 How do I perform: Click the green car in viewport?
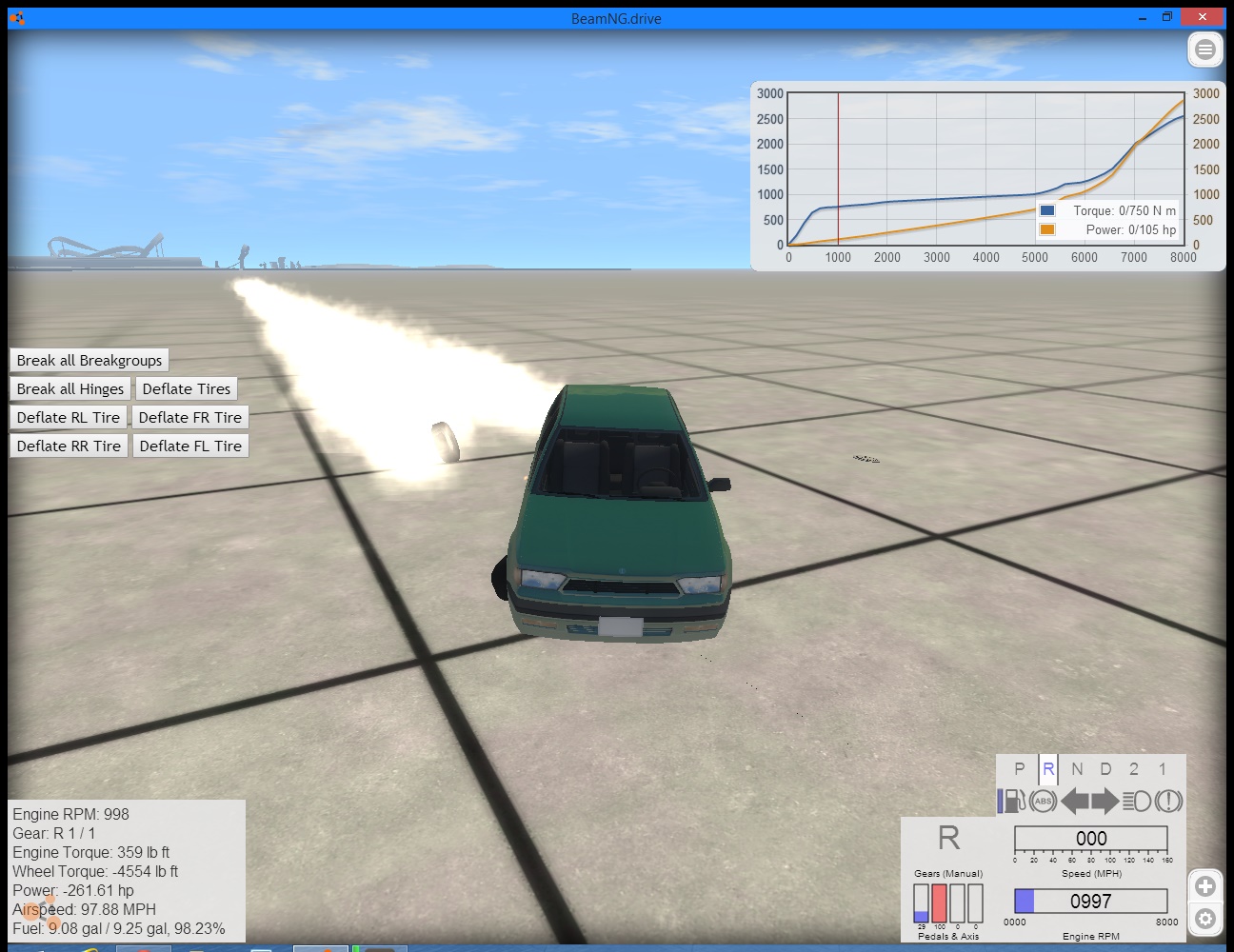point(621,514)
